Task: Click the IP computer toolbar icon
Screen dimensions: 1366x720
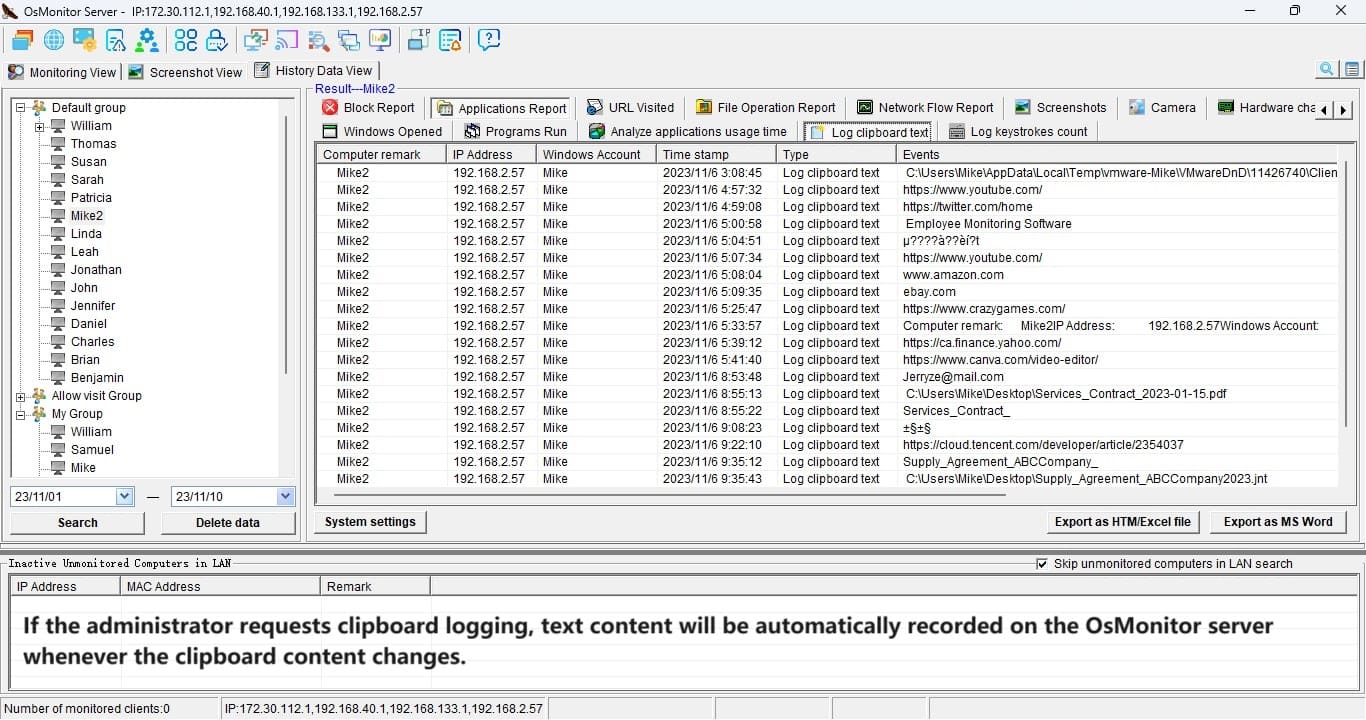Action: click(419, 40)
